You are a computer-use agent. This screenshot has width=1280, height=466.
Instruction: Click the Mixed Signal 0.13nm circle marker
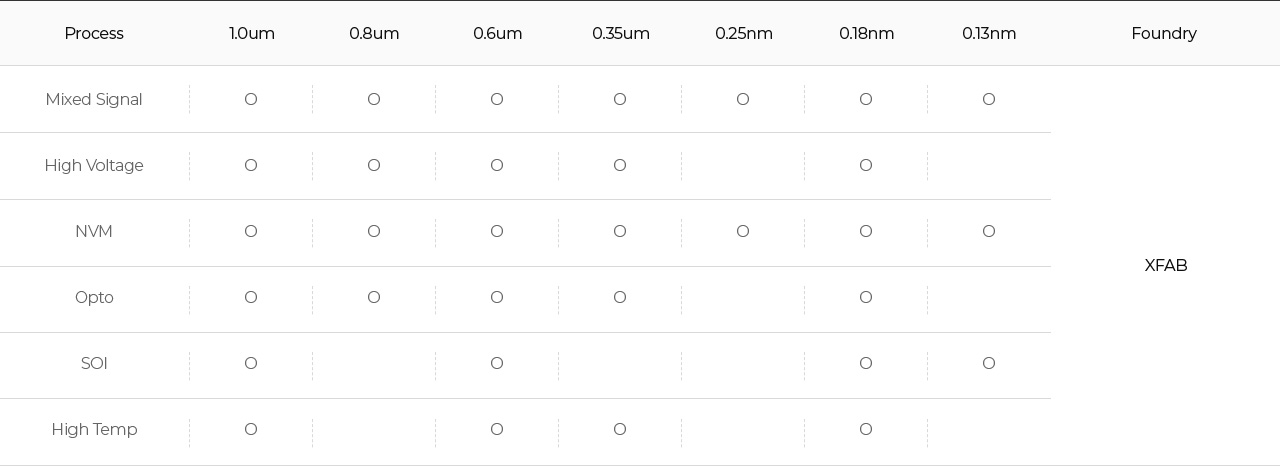[989, 99]
